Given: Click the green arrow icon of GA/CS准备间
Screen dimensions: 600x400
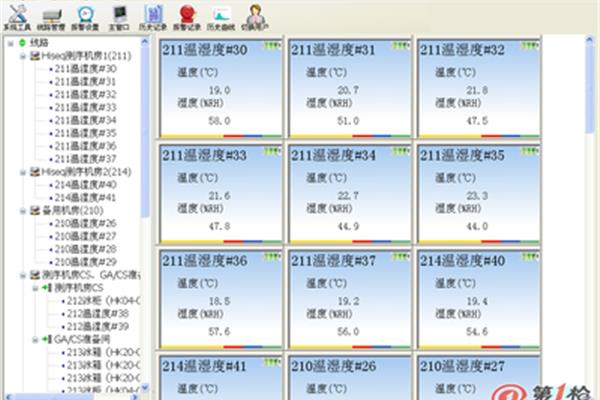Looking at the screenshot, I should point(47,339).
